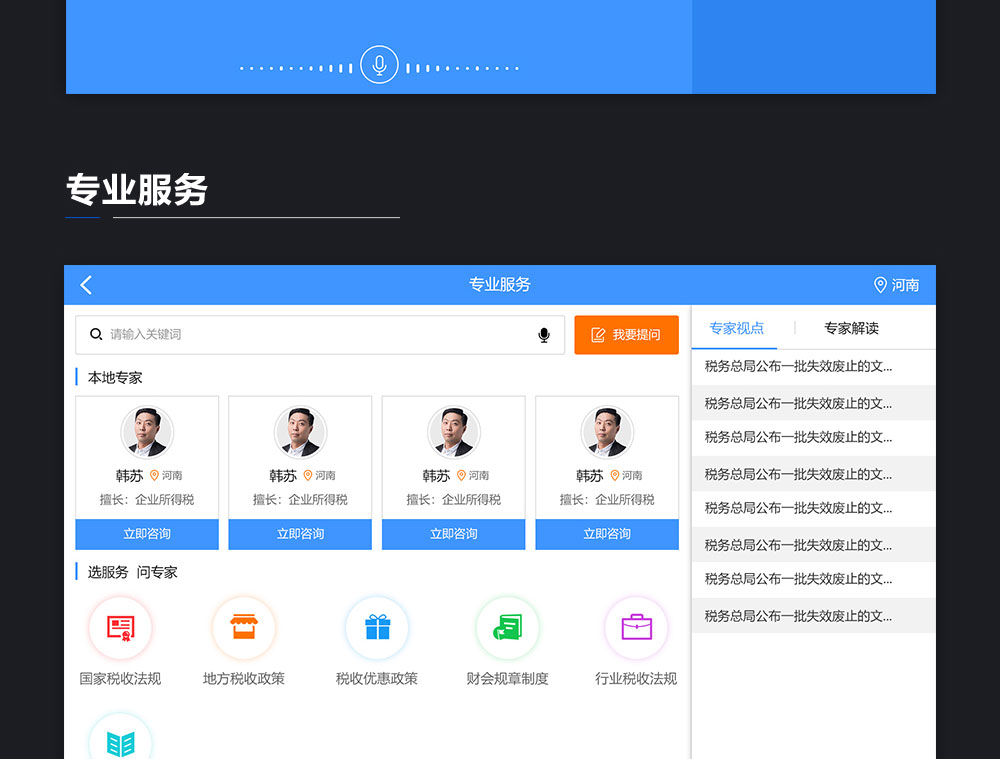
Task: Open the first 税务总局公布 article in the list
Action: coord(798,366)
